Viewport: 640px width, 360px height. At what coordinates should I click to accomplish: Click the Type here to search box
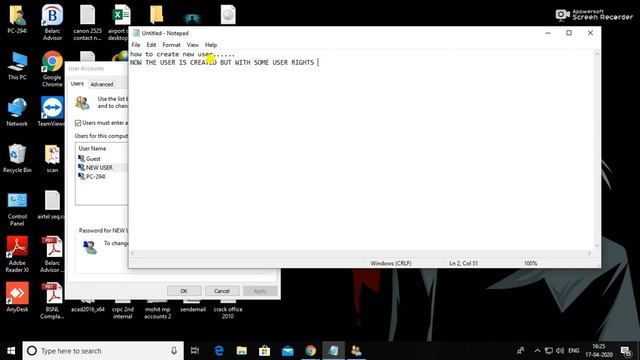(103, 351)
